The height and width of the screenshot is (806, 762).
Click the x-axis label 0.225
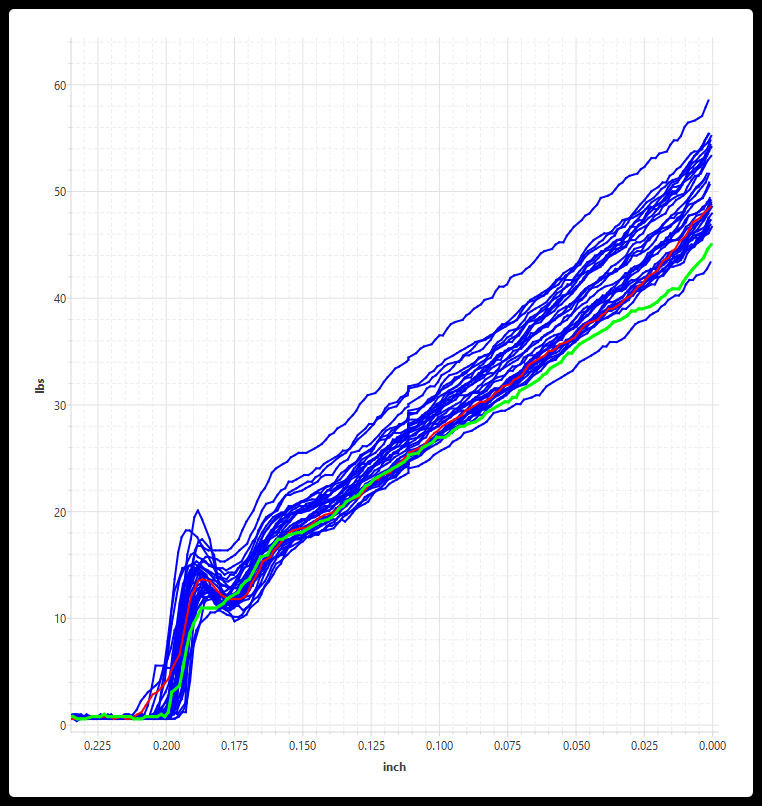(x=98, y=746)
